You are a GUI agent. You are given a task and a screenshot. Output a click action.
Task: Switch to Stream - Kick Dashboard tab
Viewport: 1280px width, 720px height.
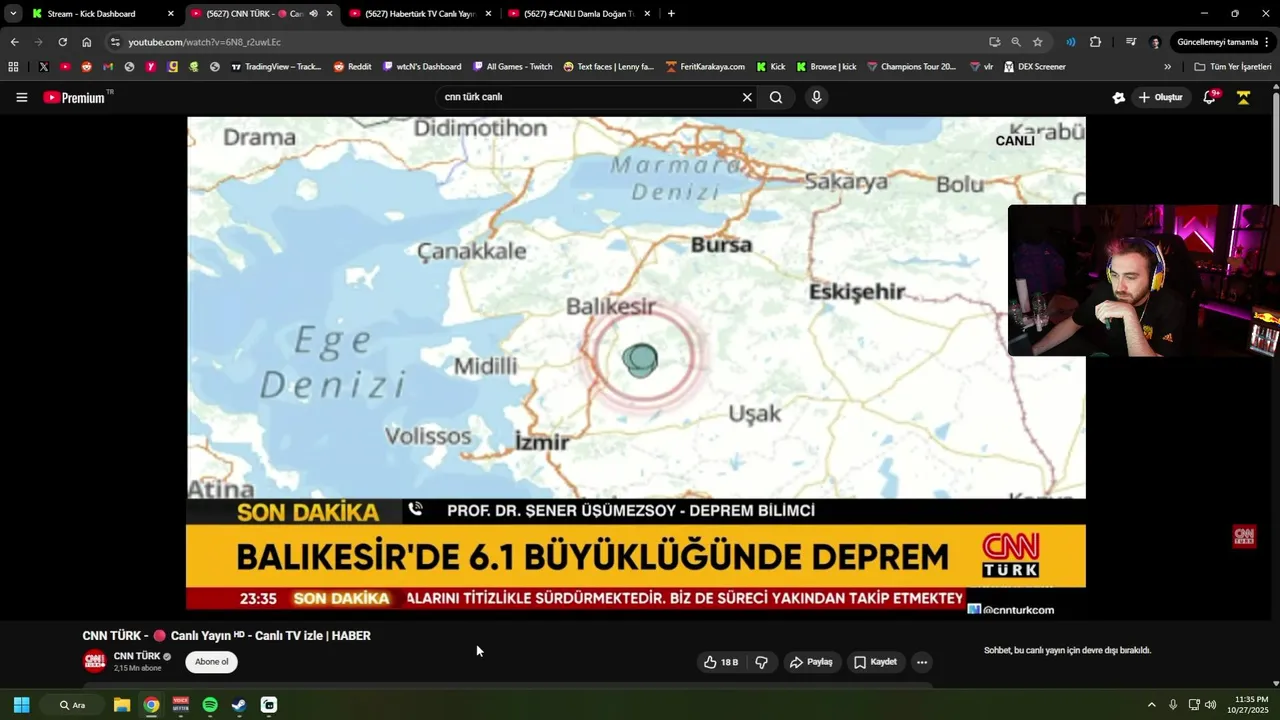(104, 14)
